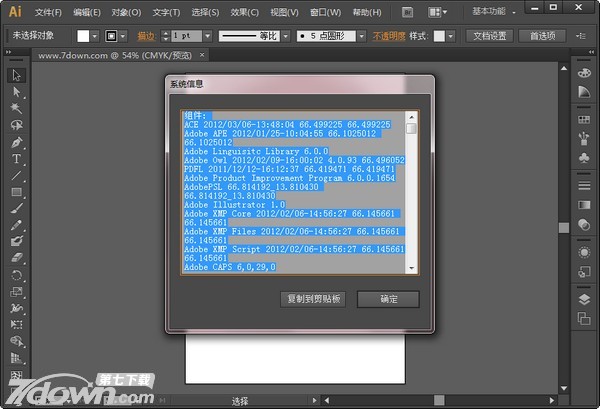Screen dimensions: 600x409
Task: Select the Blob Brush tool
Action: click(16, 241)
